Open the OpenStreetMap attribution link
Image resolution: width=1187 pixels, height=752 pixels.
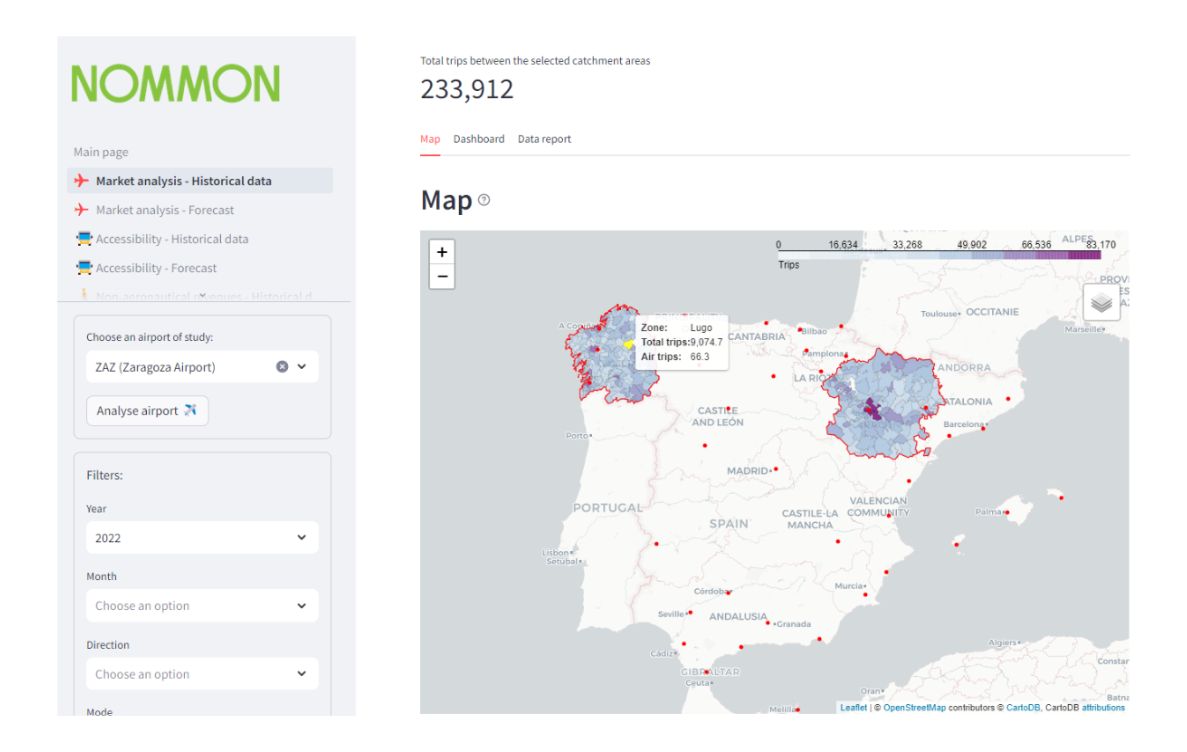click(x=914, y=708)
